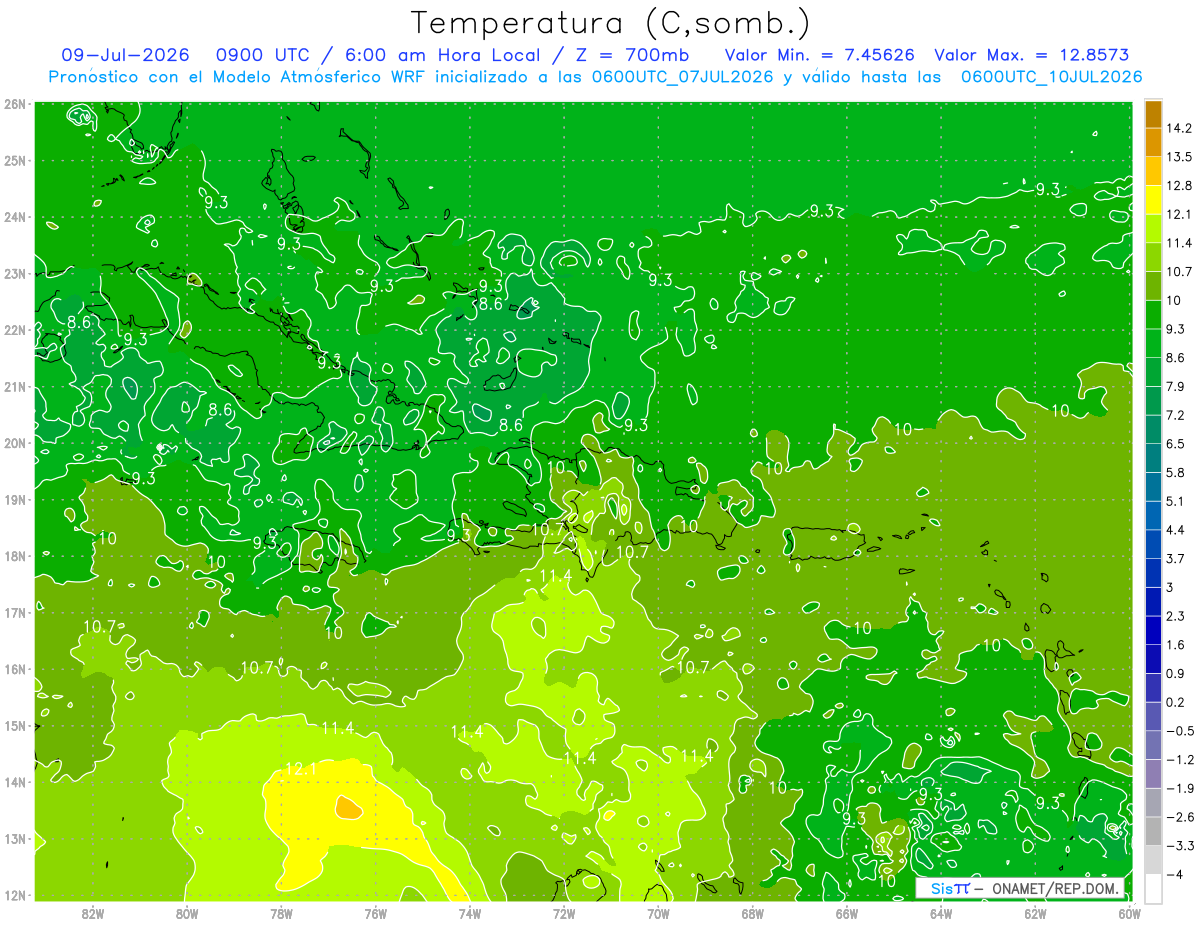
Task: Click the 24N latitude axis label
Action: tap(14, 217)
